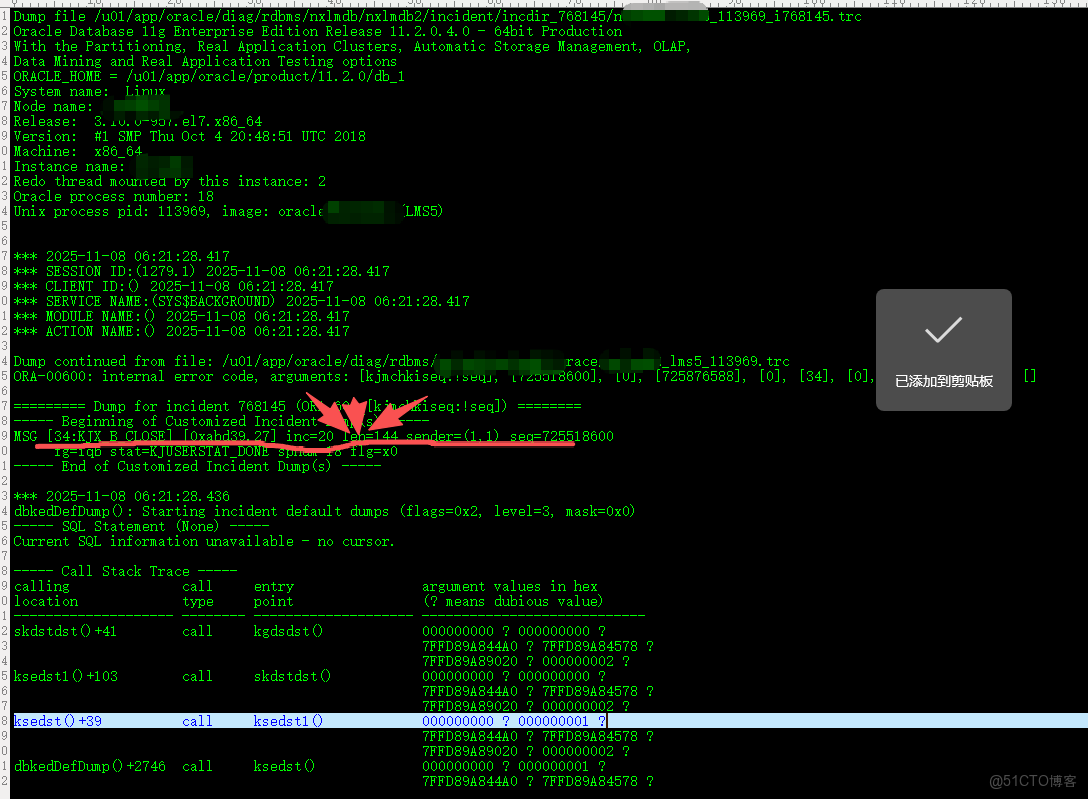The height and width of the screenshot is (799, 1088).
Task: Click the 'Unix process pid: 113969' line
Action: 228,212
